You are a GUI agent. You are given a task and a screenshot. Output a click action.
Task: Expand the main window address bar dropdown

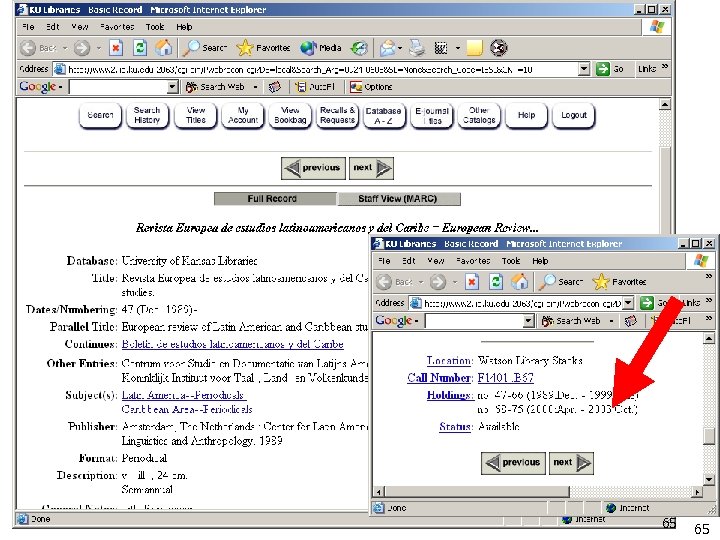click(584, 69)
